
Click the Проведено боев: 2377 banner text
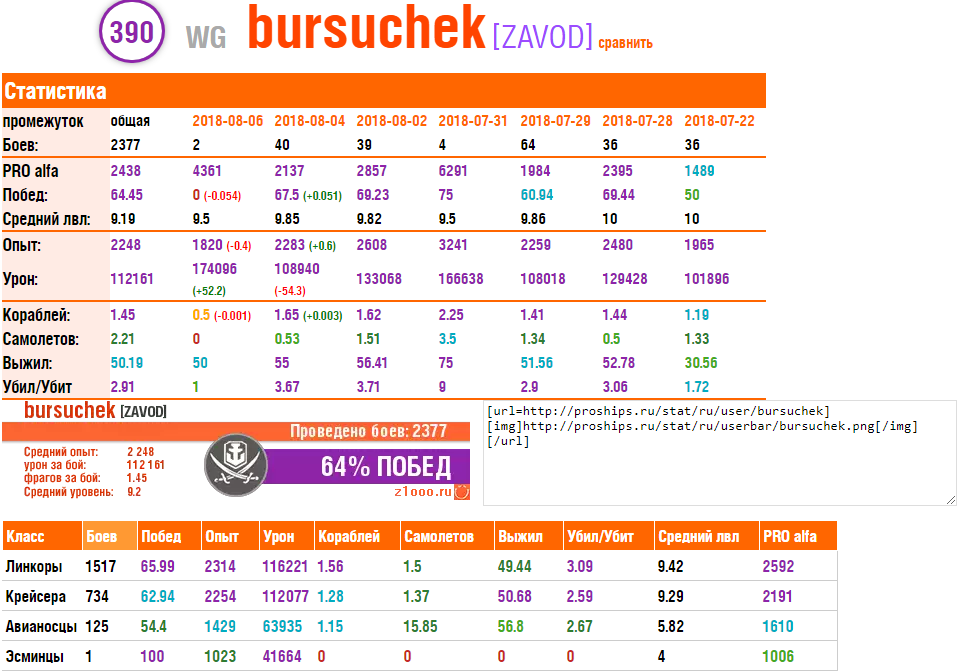(368, 431)
